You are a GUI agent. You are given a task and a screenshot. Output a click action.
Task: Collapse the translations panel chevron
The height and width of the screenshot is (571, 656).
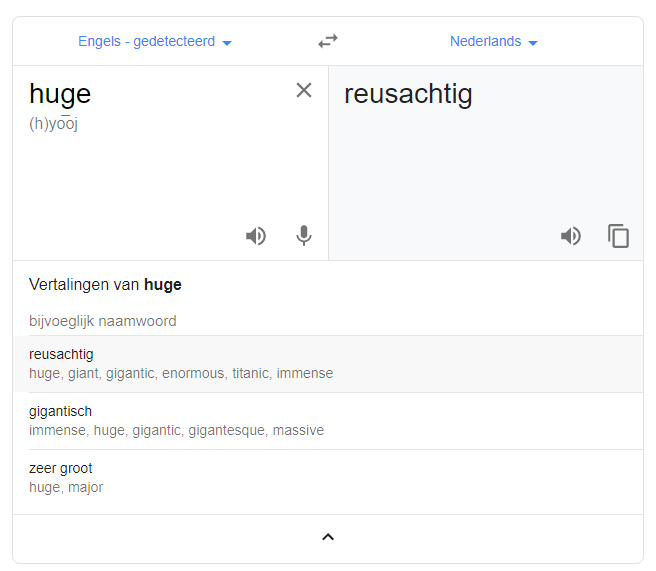pos(328,537)
